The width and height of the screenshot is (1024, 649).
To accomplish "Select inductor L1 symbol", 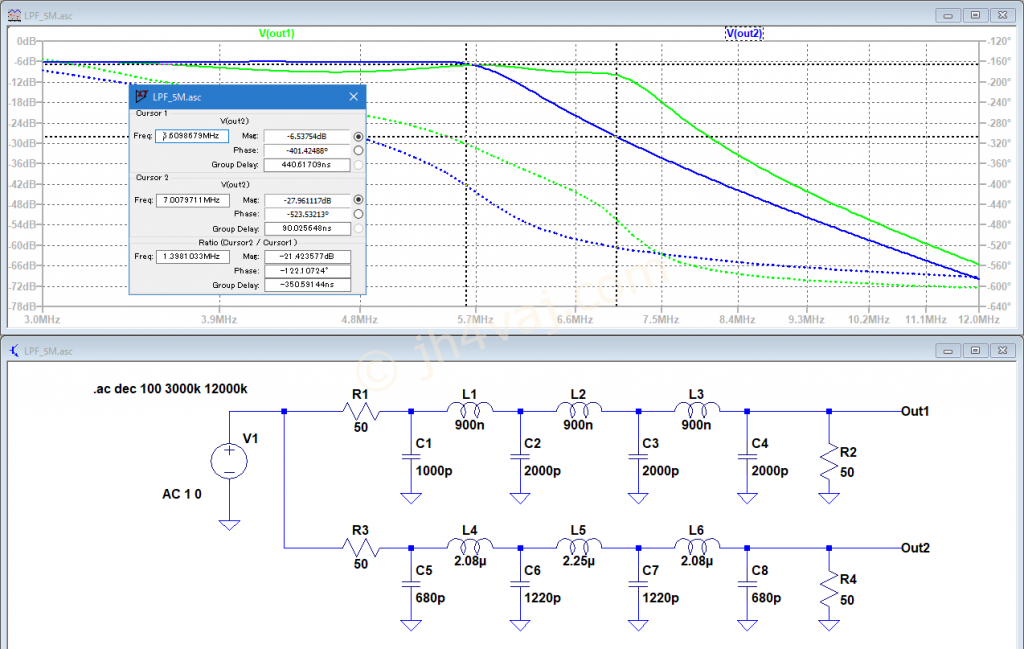I will [x=470, y=409].
